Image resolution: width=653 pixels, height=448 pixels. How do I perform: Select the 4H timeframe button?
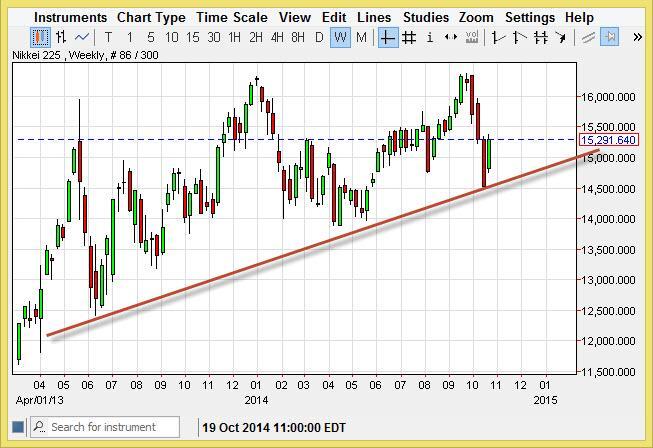277,37
